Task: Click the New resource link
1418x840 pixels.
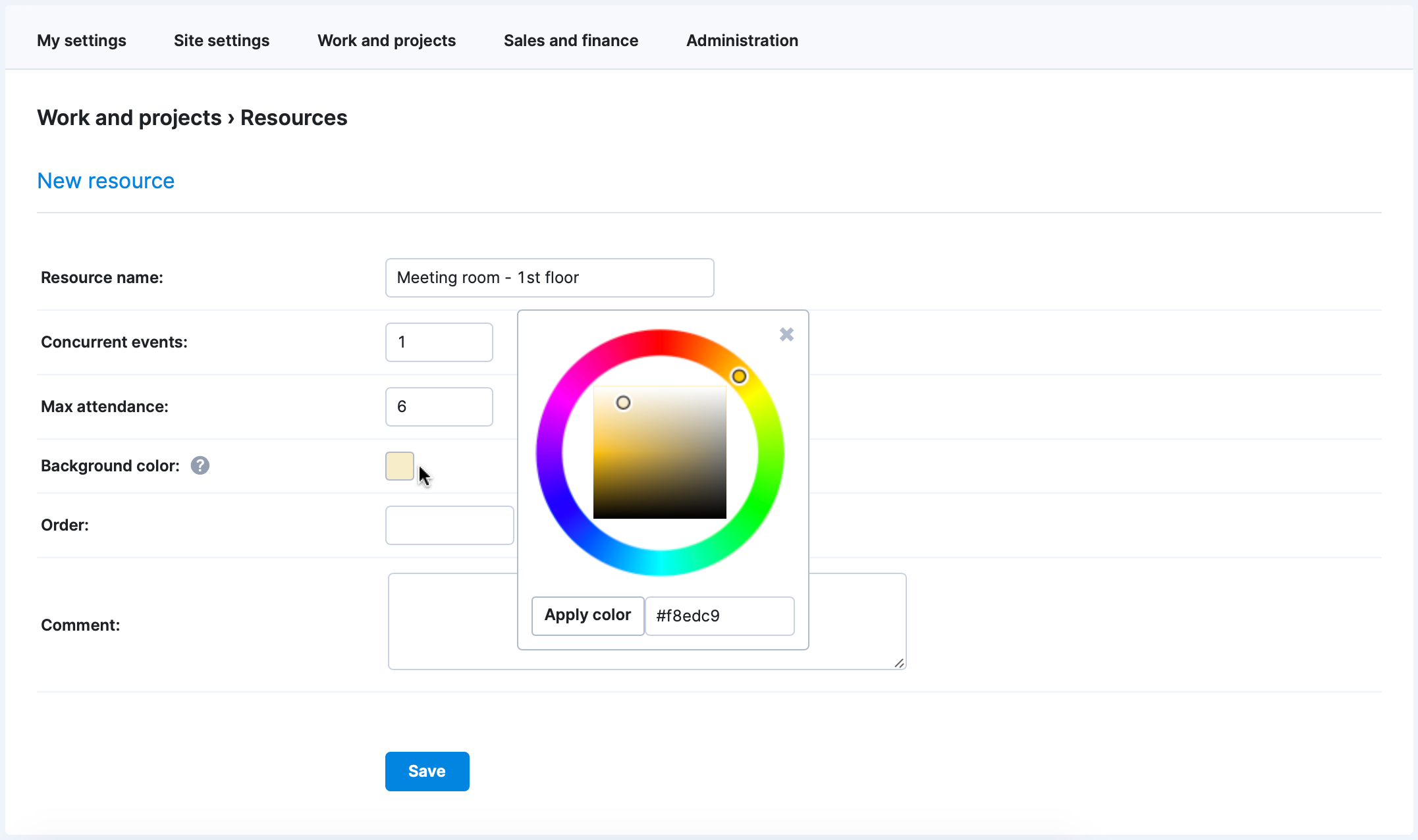Action: (x=105, y=180)
